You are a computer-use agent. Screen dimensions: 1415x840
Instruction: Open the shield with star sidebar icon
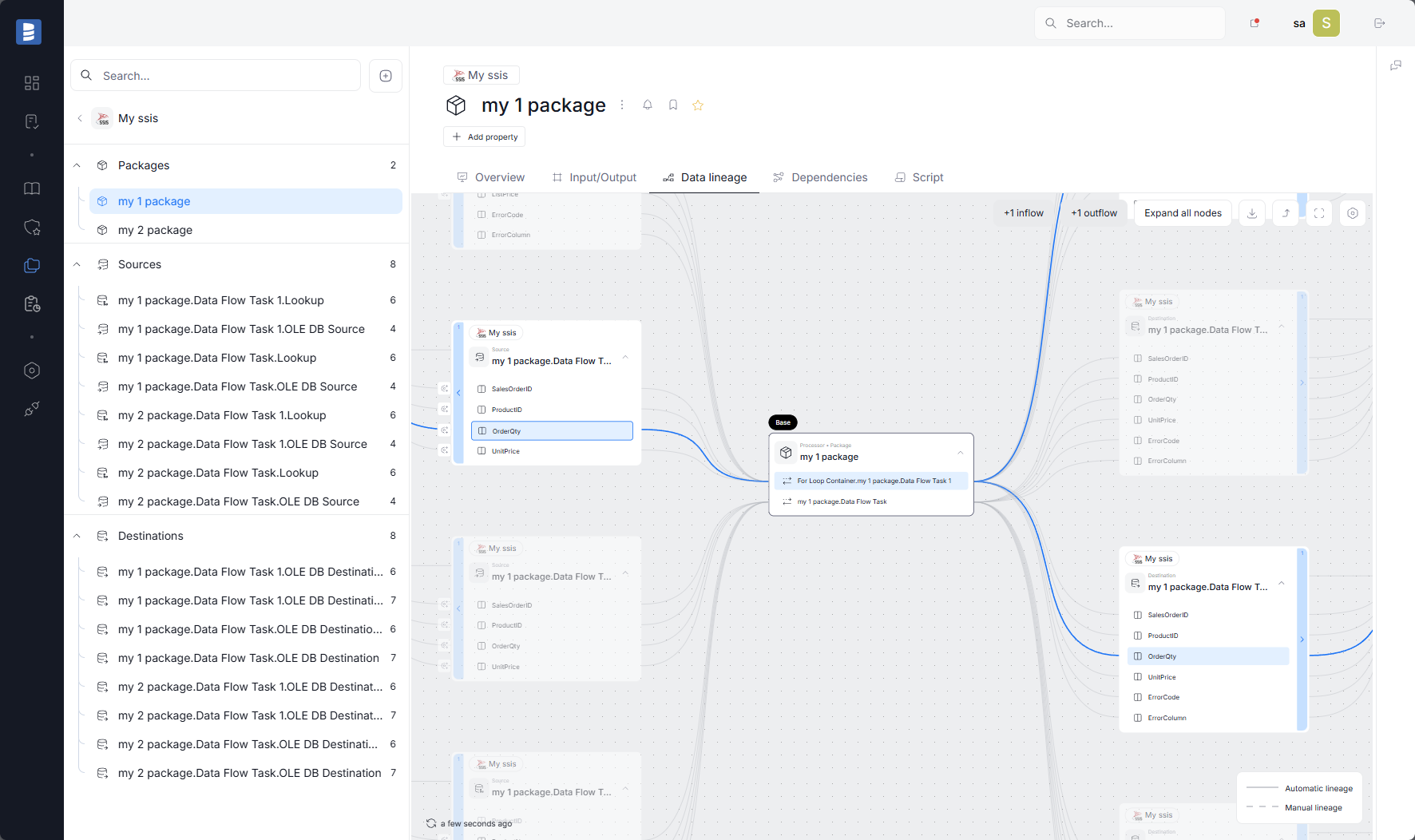tap(32, 228)
